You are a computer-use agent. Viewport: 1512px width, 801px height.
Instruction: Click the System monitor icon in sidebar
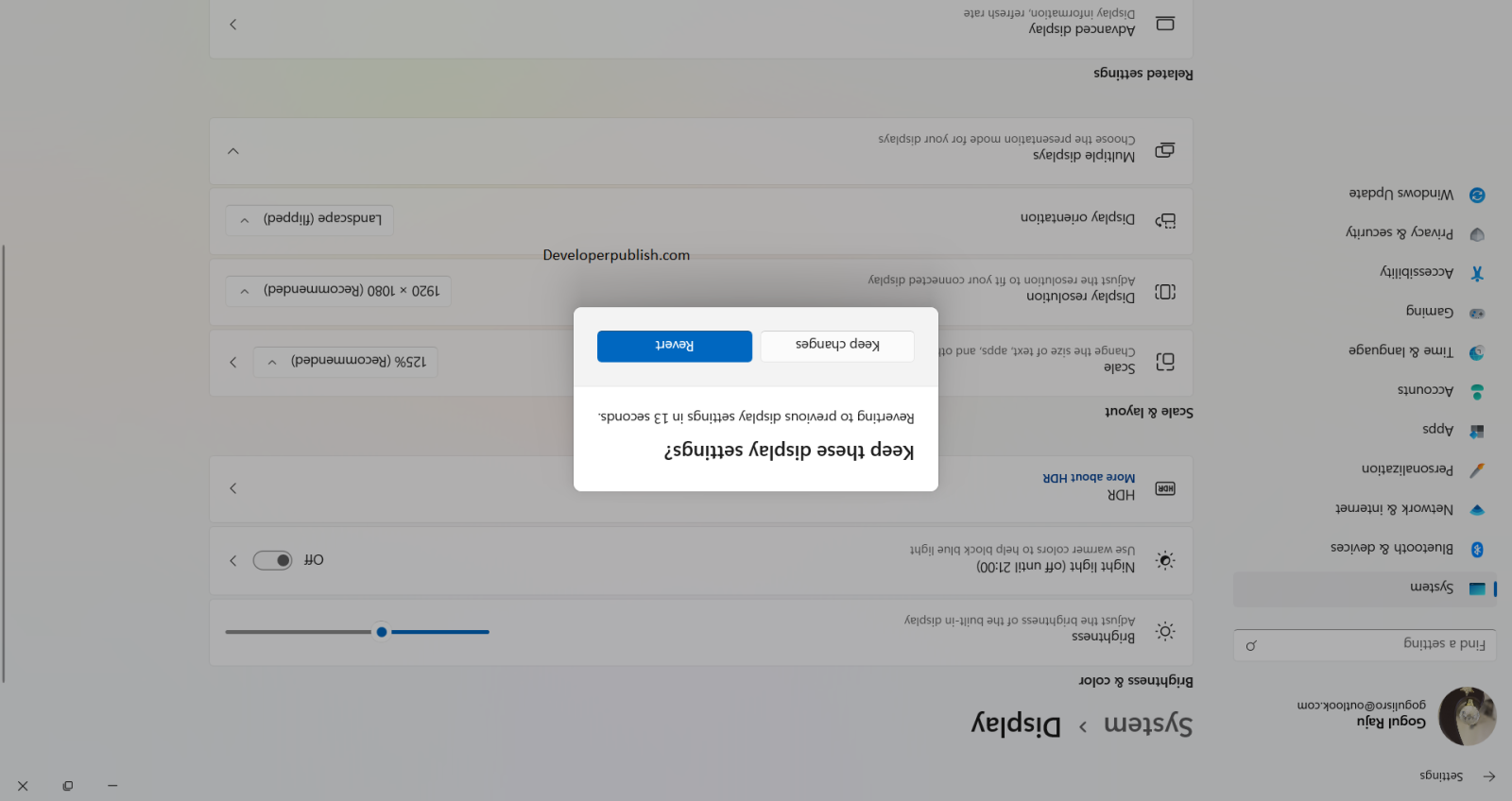click(x=1477, y=589)
